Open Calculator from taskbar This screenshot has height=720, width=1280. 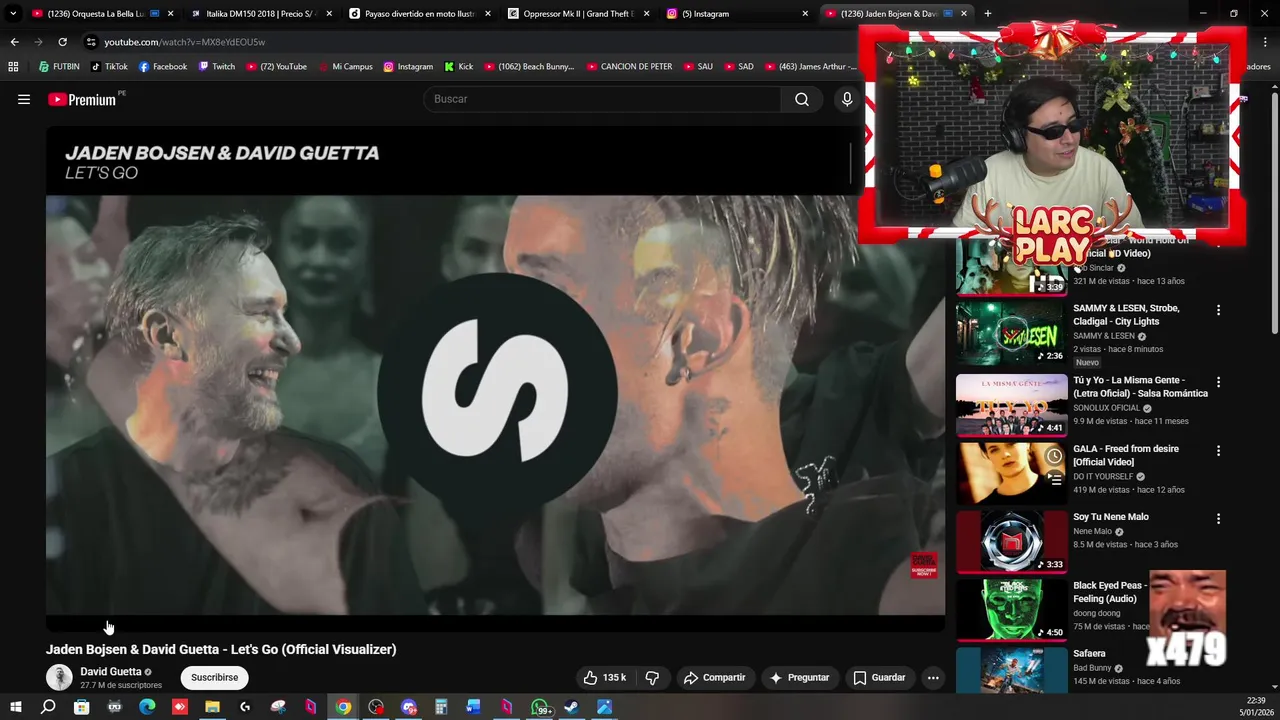coord(441,707)
